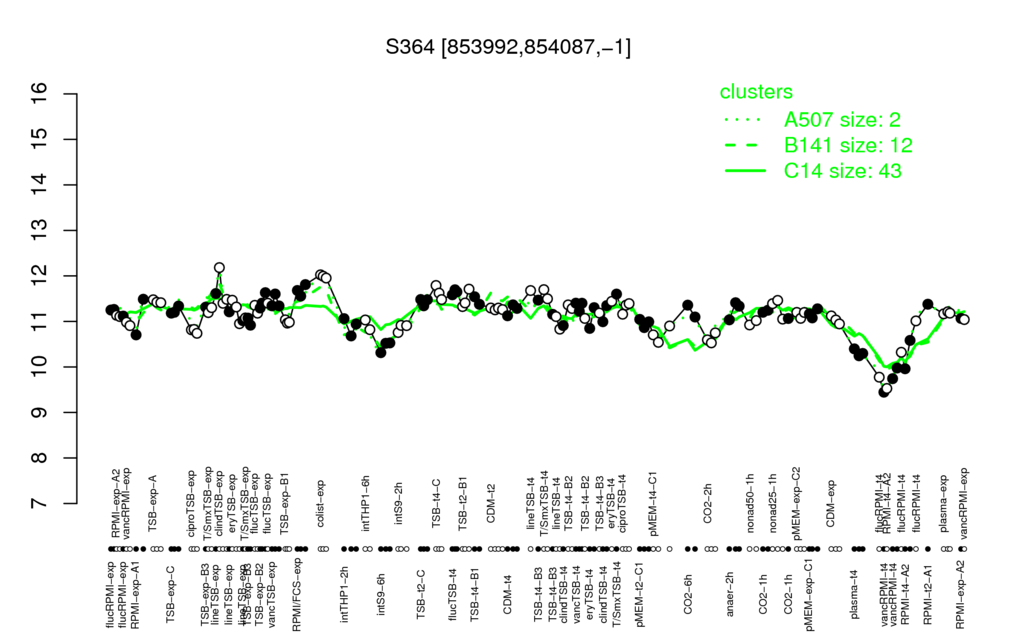
Task: Click the 'TSB-exp-A' axis label
Action: [153, 501]
